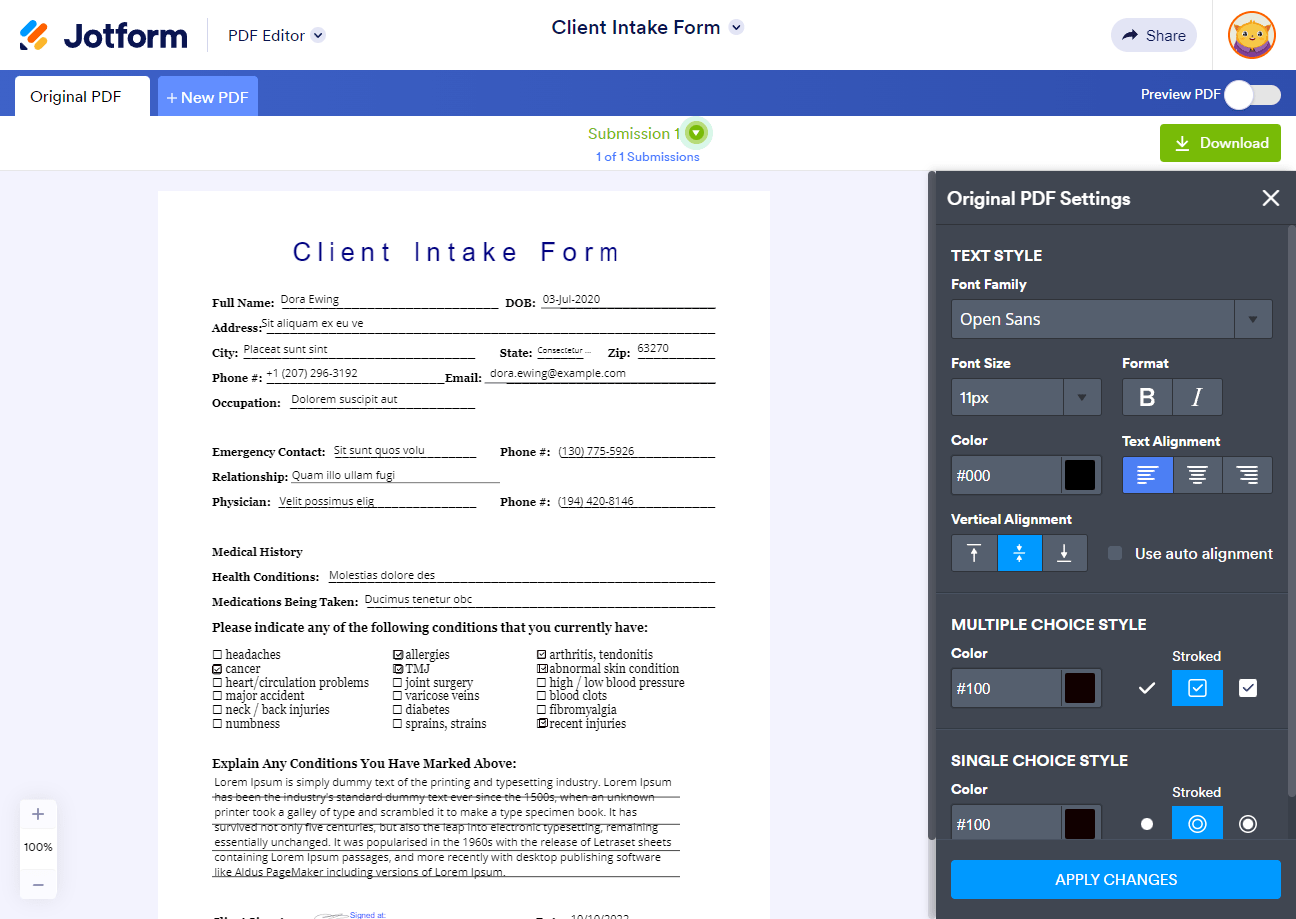The height and width of the screenshot is (919, 1296).
Task: Toggle italic text format
Action: click(1197, 397)
